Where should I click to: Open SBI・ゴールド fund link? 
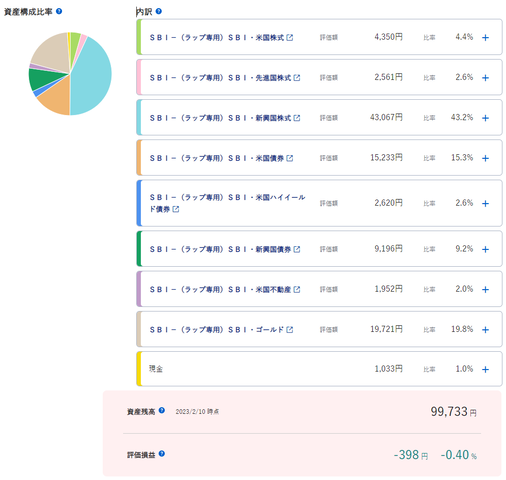click(217, 329)
